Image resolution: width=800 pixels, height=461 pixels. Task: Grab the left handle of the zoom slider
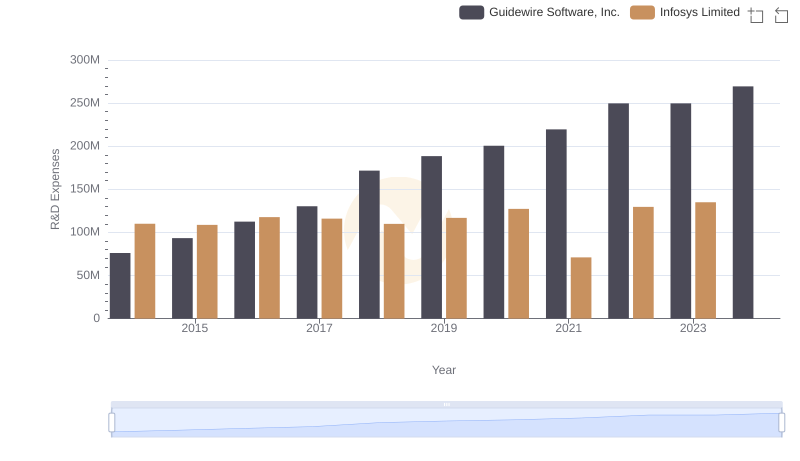coord(112,422)
